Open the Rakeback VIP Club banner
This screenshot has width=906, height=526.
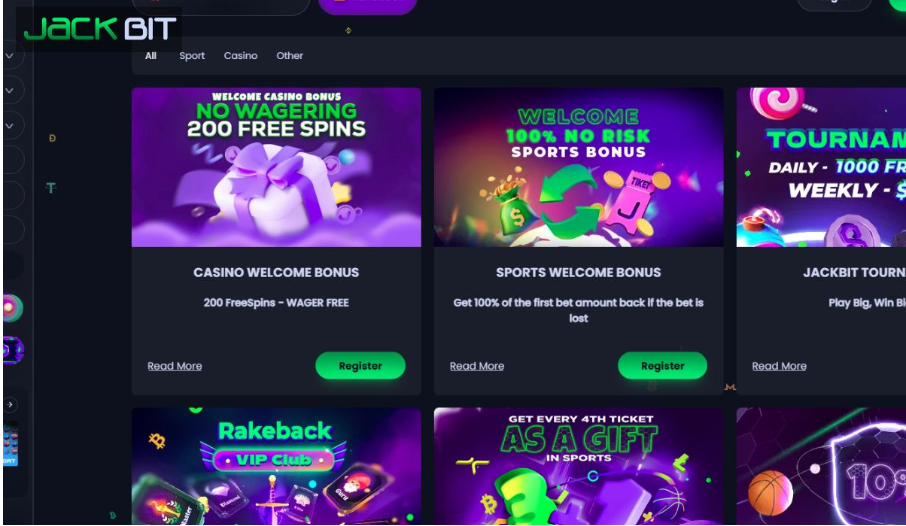coord(276,466)
